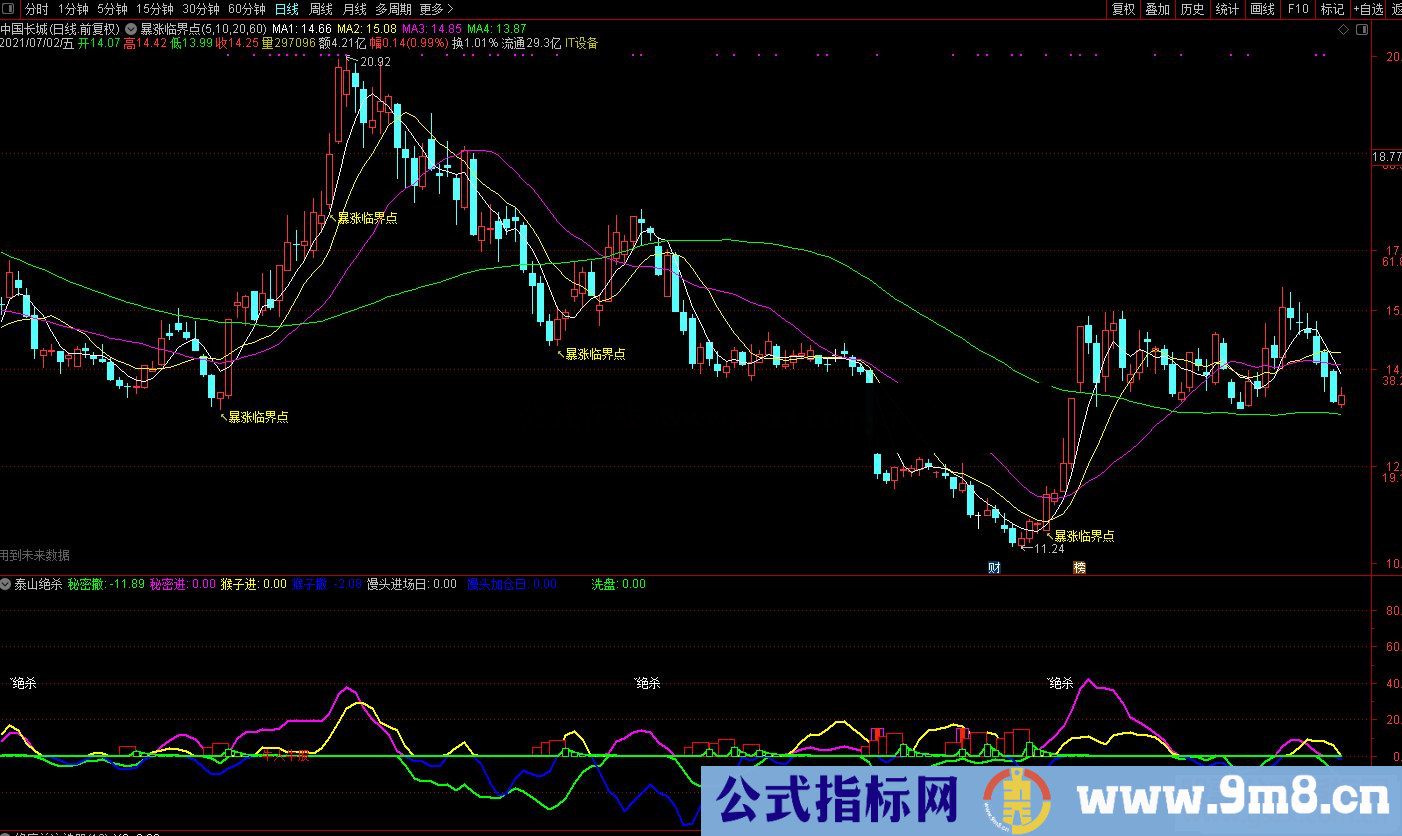This screenshot has width=1402, height=836.
Task: Switch to 周线 weekly chart
Action: (x=321, y=9)
